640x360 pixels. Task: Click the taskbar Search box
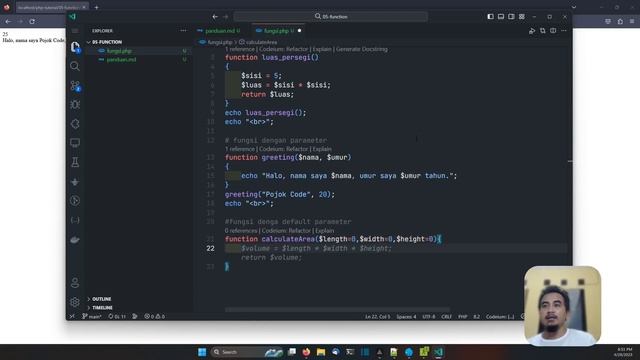click(x=248, y=352)
